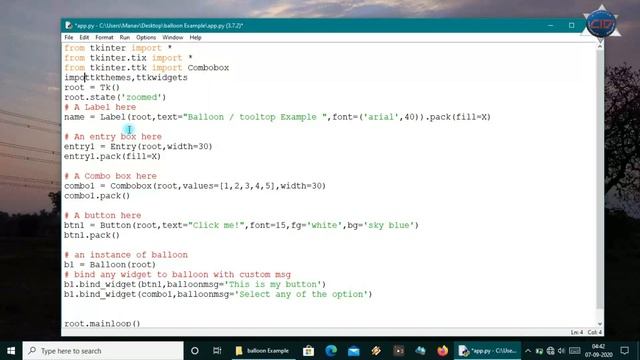Maximize the IDLE editor window
Viewport: 640px width, 360px height.
[x=571, y=25]
